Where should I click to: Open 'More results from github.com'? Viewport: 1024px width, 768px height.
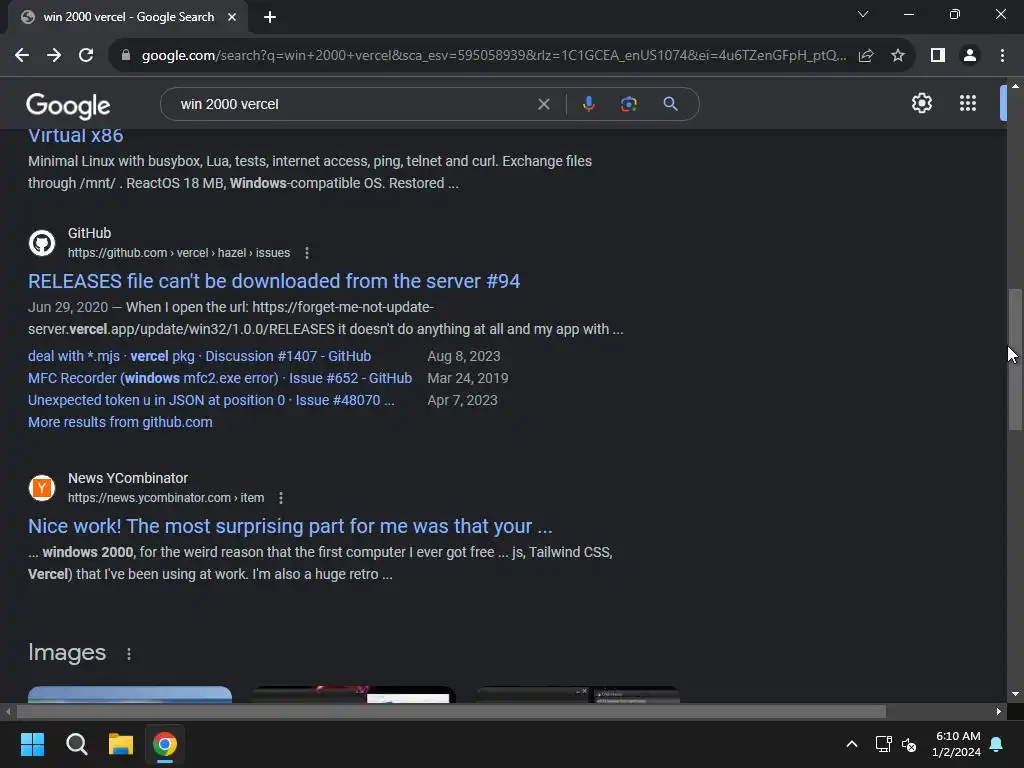120,423
